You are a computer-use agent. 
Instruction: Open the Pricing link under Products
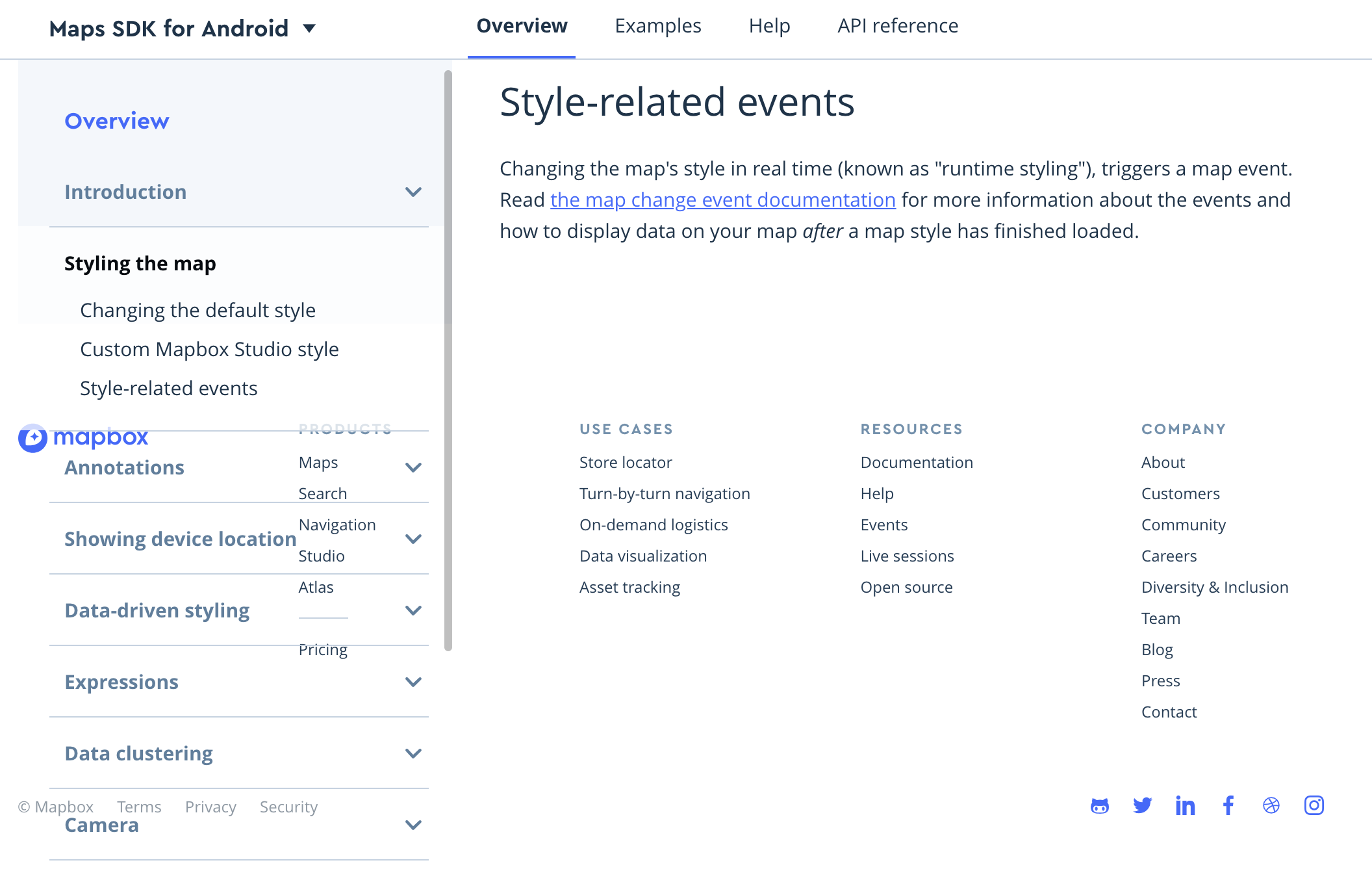(x=323, y=649)
